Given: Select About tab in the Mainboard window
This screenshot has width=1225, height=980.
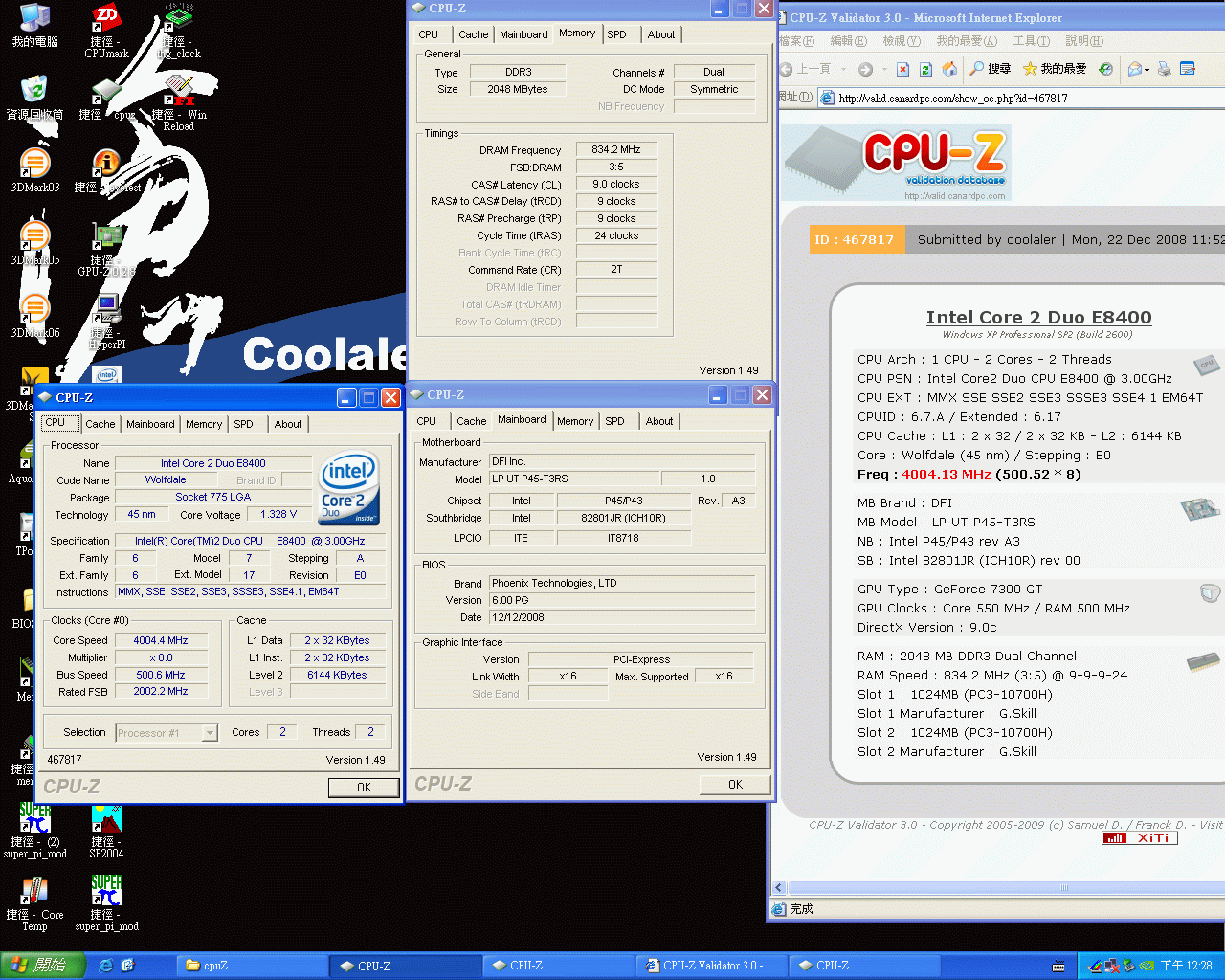Looking at the screenshot, I should 659,421.
